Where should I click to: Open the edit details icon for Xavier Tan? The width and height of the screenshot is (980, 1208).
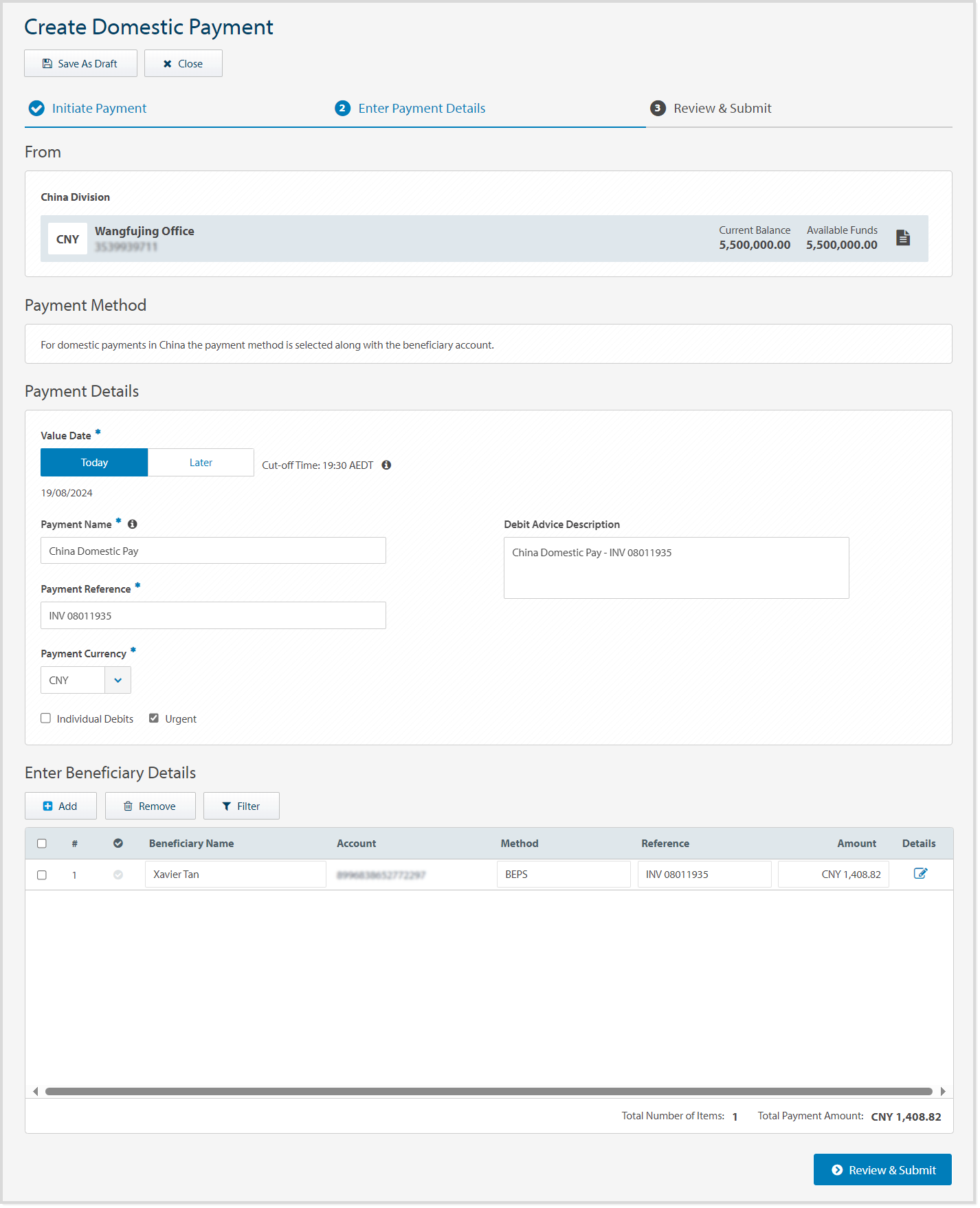[x=920, y=874]
